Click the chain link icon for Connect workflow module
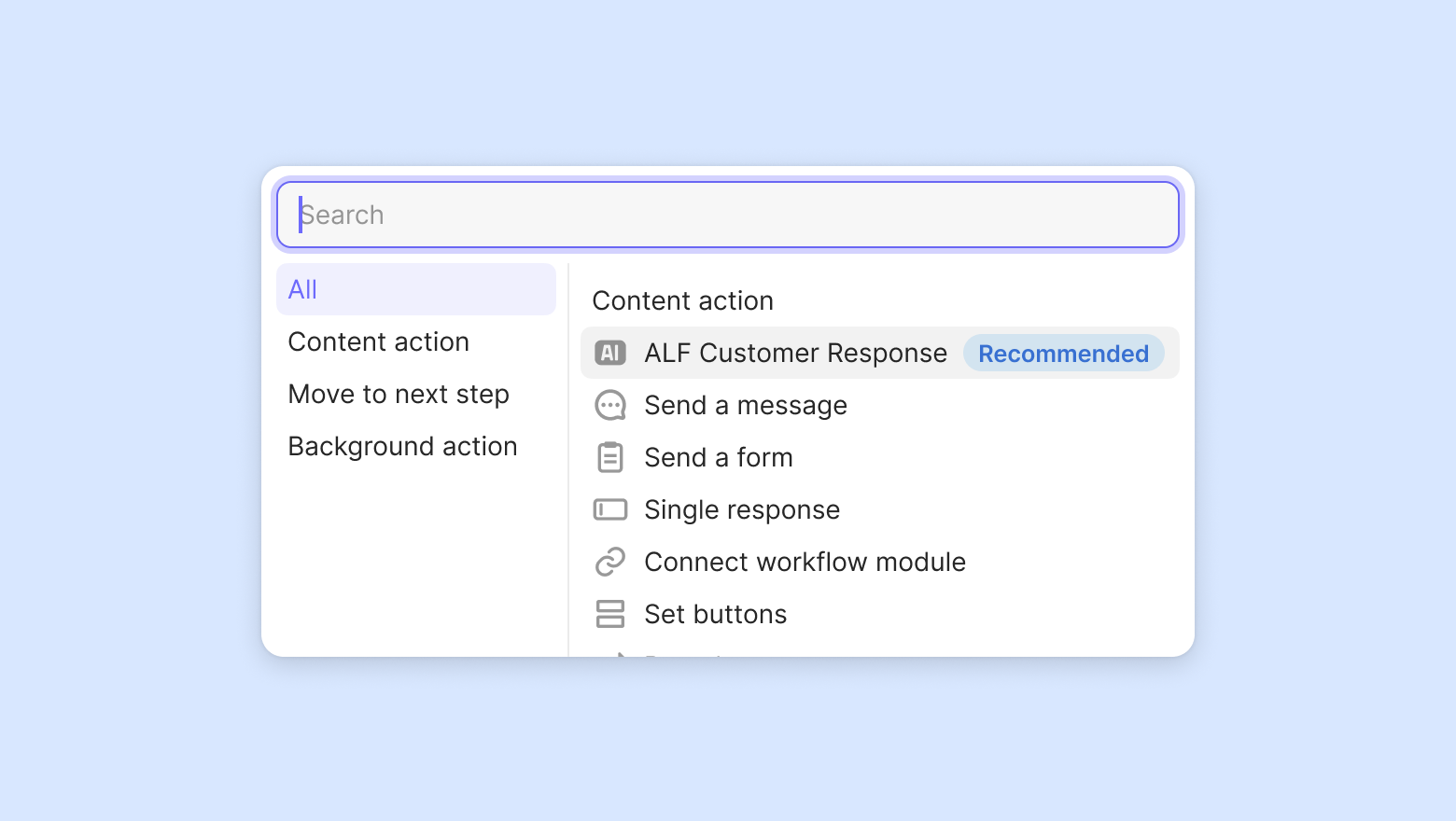 click(x=610, y=562)
